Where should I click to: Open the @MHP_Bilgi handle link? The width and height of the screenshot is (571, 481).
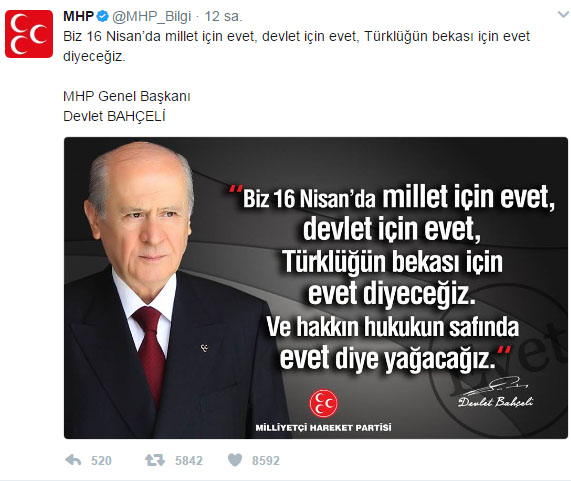151,16
